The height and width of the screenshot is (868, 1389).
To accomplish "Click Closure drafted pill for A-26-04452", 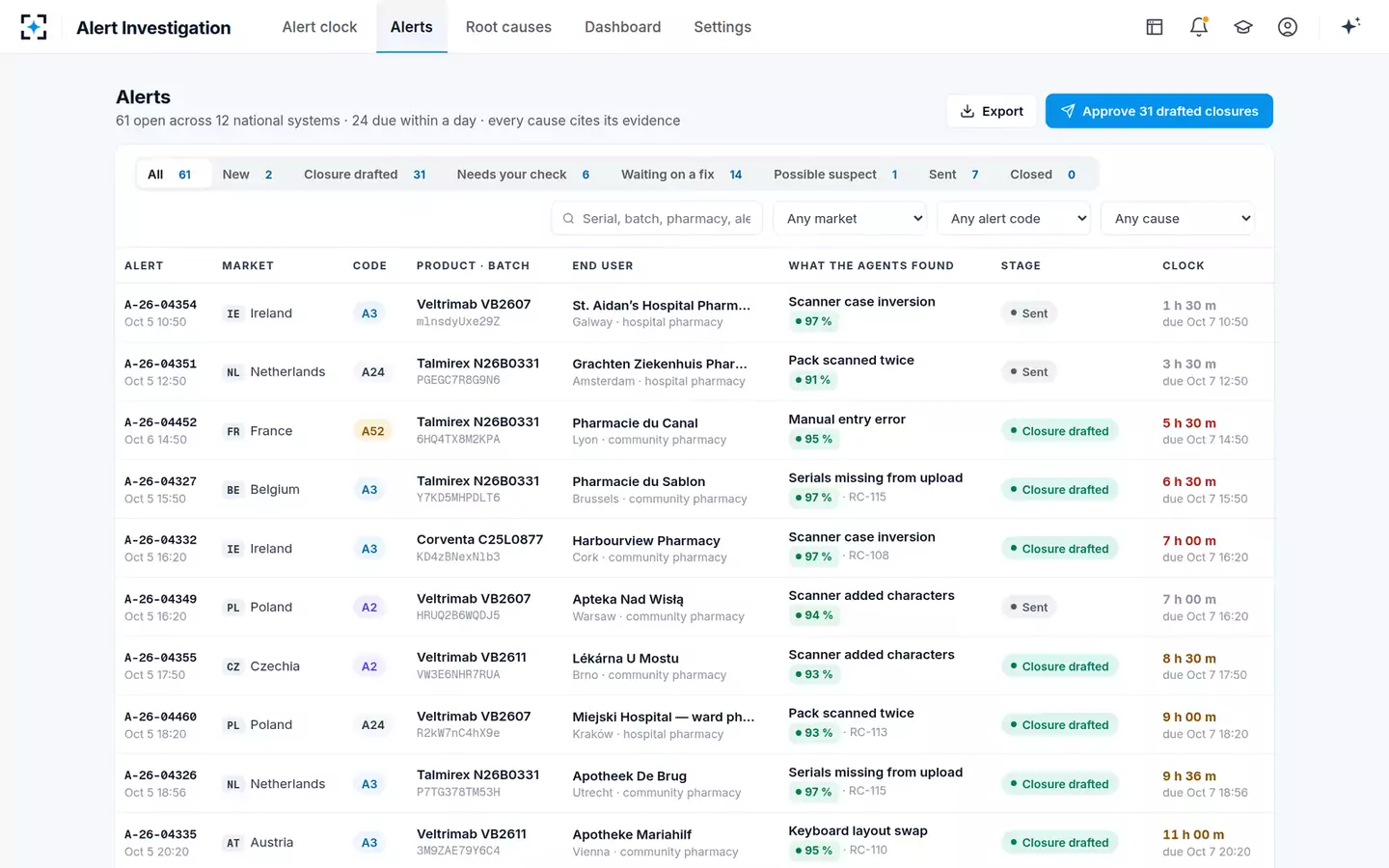I will (1059, 431).
